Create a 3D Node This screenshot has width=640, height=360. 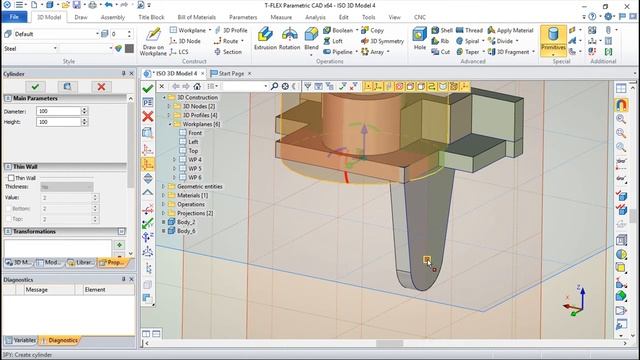pos(185,41)
